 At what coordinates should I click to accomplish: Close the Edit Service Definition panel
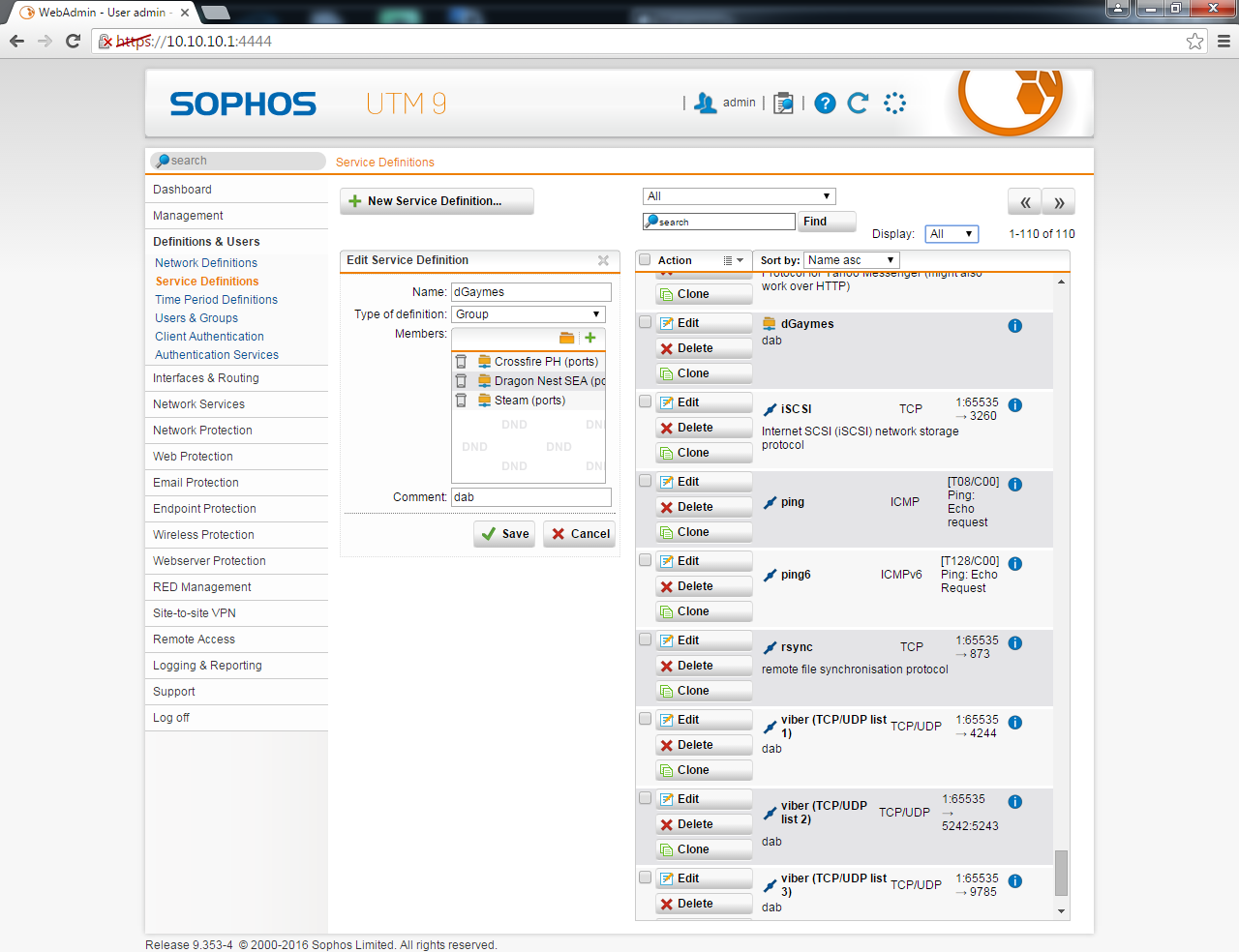(x=603, y=260)
